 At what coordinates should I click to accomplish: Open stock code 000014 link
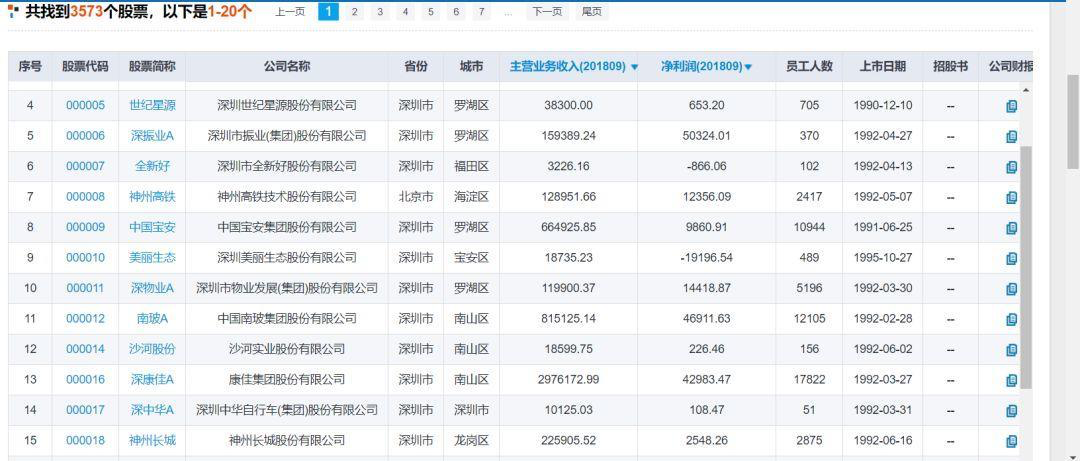(85, 349)
